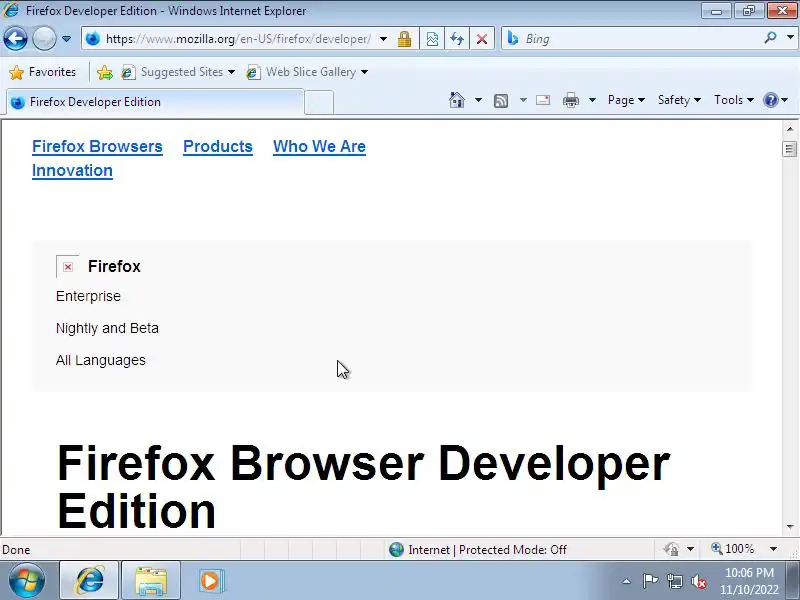Click the status bar privacy lock icon
The image size is (800, 600).
point(671,549)
